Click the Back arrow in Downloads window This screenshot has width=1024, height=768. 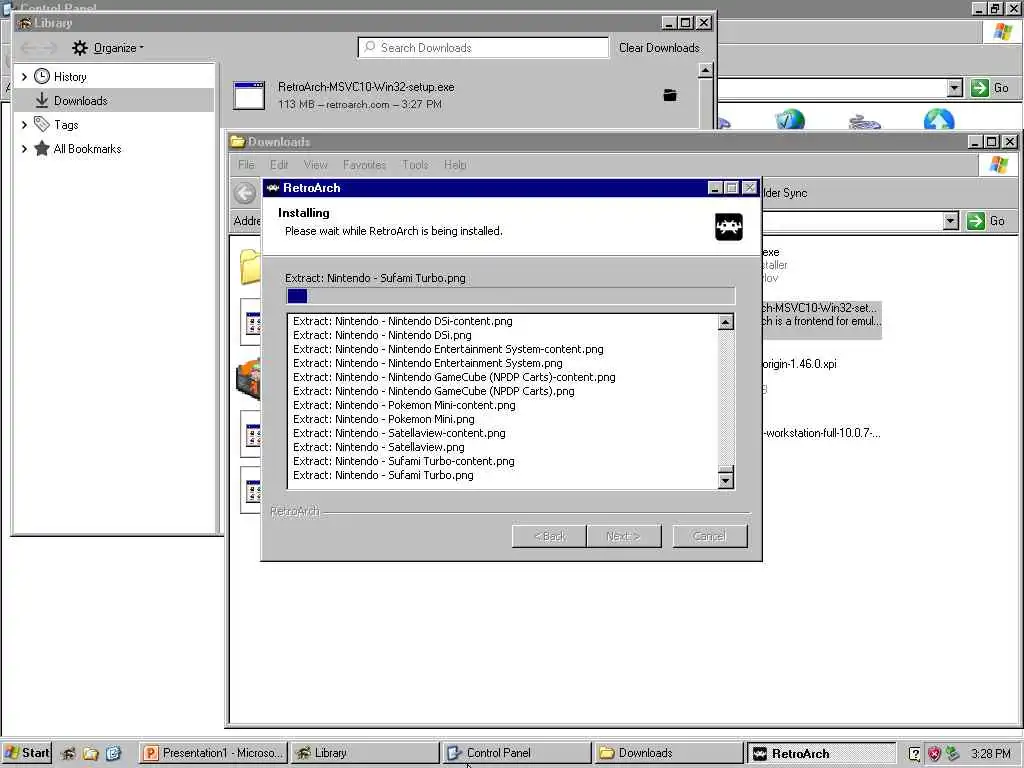[x=245, y=193]
